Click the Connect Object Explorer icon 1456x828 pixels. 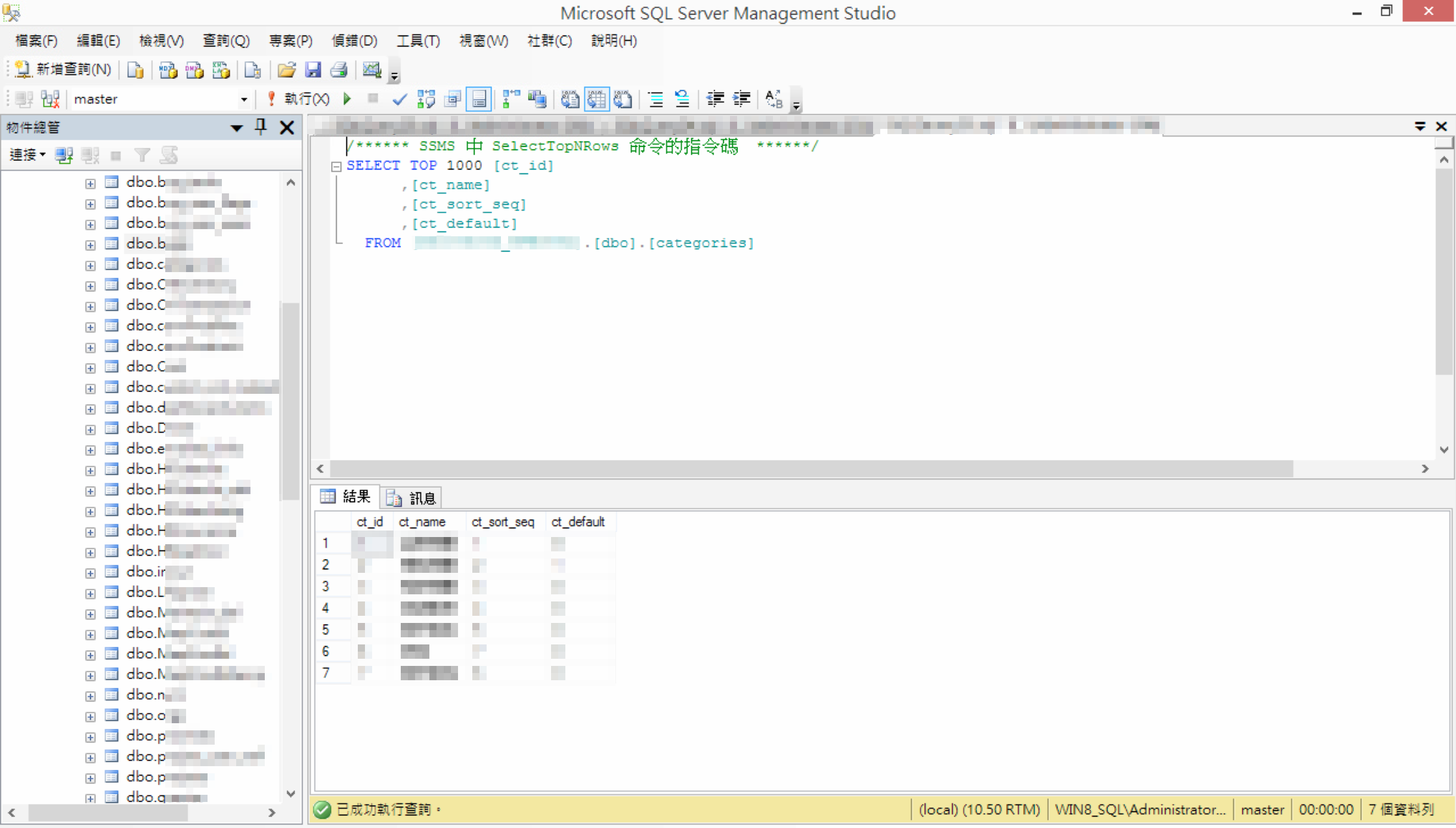pos(64,155)
